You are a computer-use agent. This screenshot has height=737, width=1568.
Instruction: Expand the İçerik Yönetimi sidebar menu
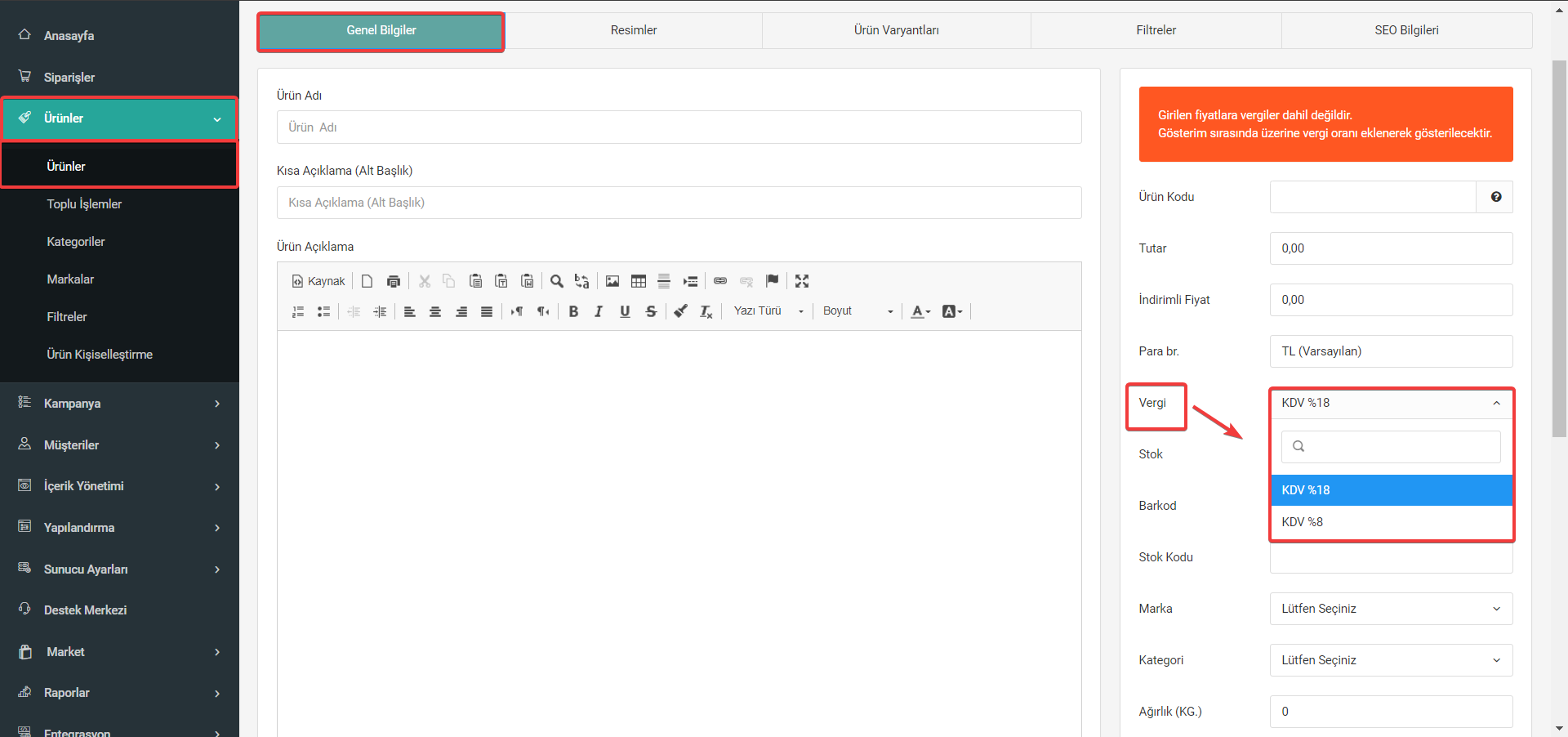pyautogui.click(x=119, y=486)
